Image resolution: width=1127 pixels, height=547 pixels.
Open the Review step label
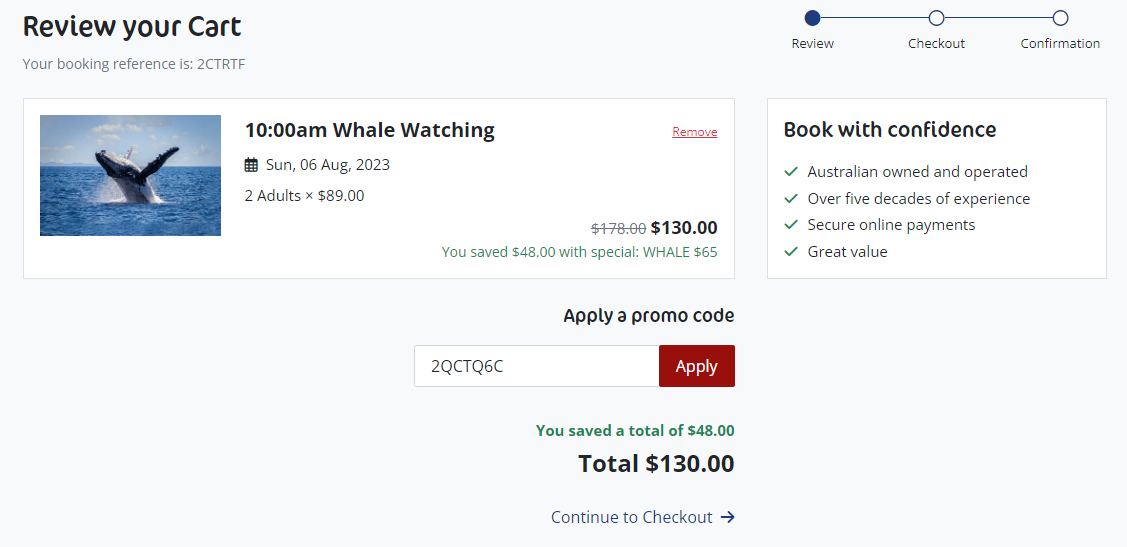click(x=812, y=44)
